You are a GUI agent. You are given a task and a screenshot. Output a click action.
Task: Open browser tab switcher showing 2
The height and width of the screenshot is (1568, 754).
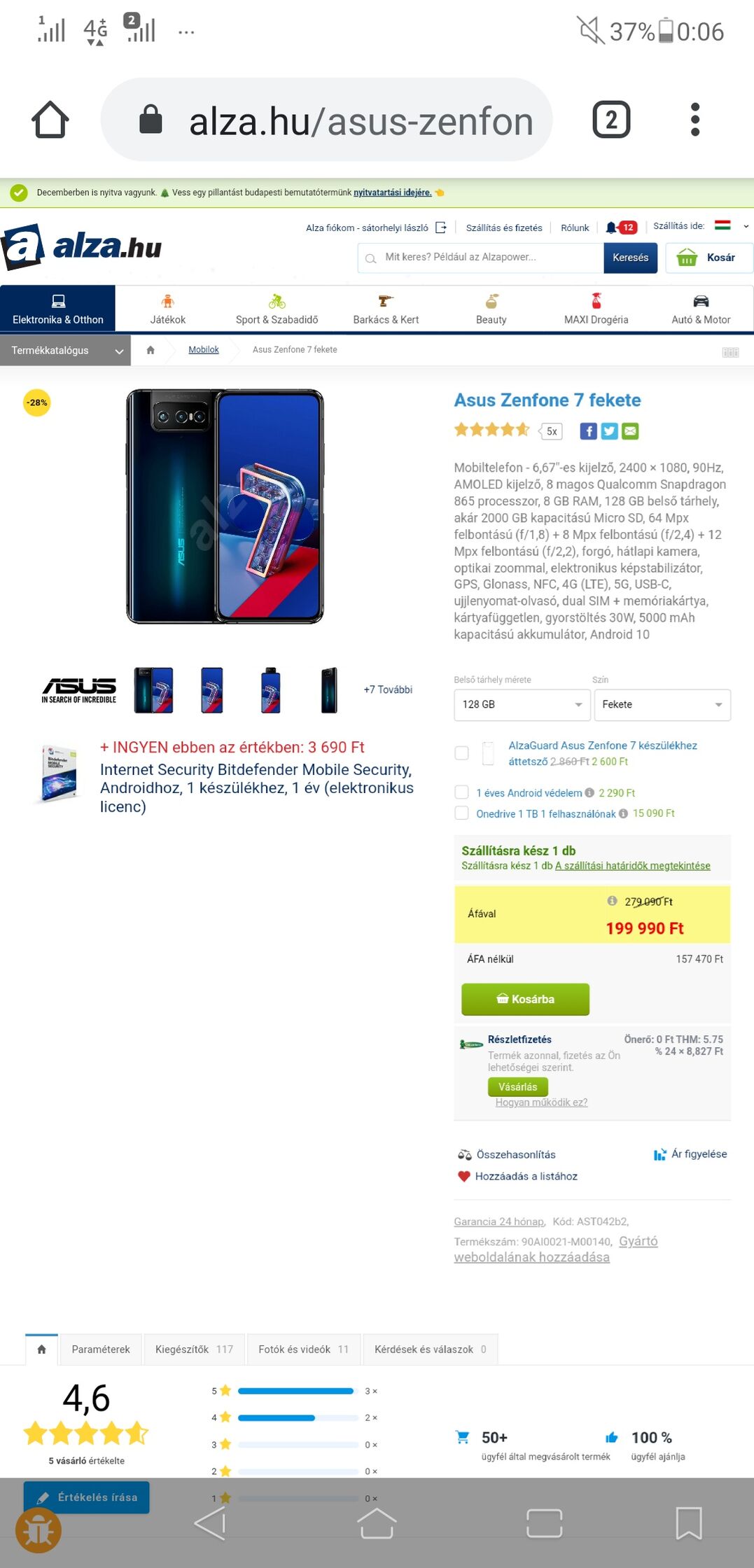pyautogui.click(x=611, y=120)
